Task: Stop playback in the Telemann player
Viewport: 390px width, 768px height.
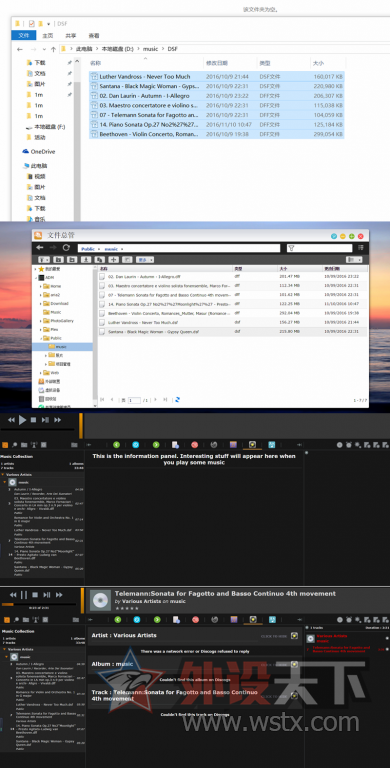Action: pyautogui.click(x=35, y=595)
